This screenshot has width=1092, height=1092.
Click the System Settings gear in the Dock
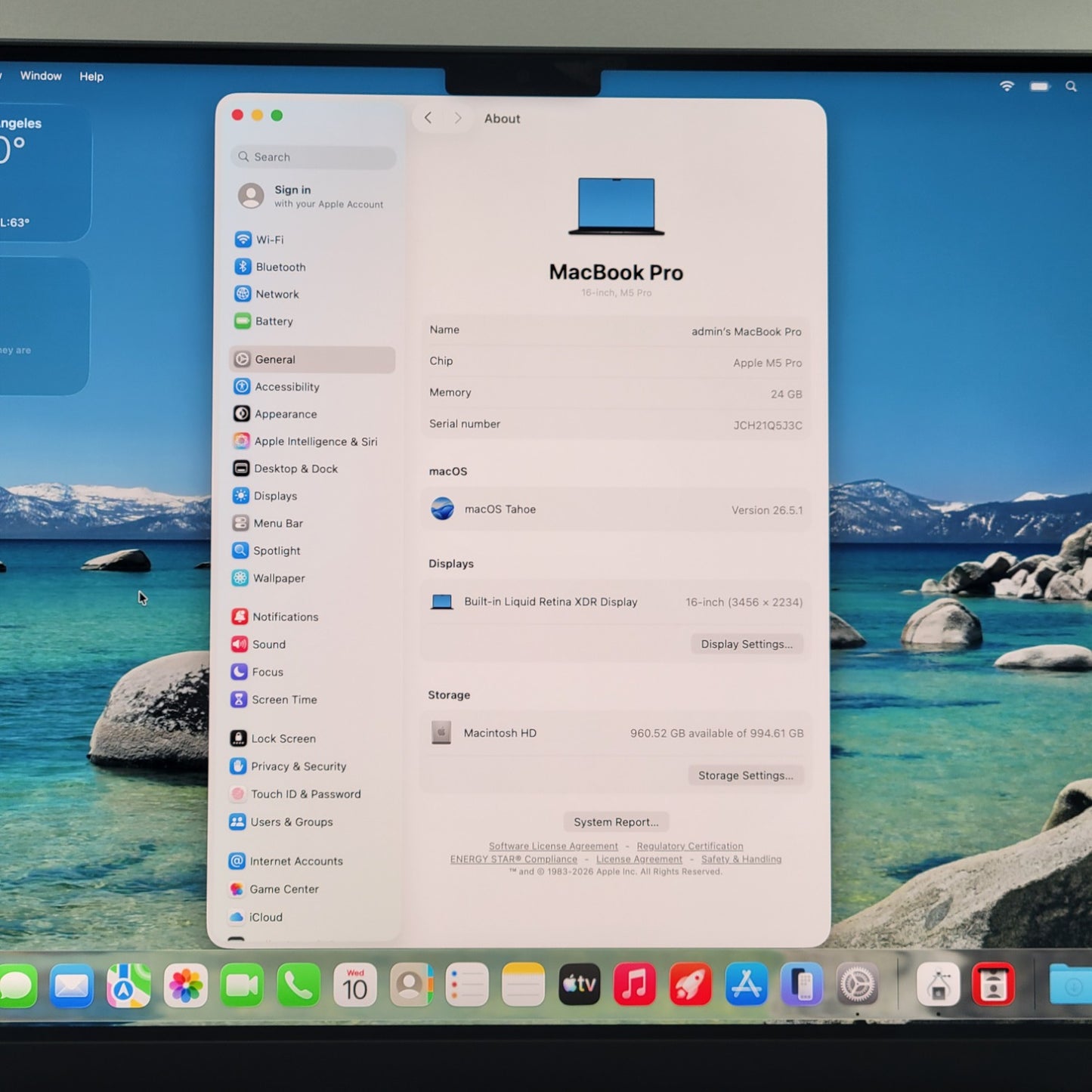(x=858, y=985)
